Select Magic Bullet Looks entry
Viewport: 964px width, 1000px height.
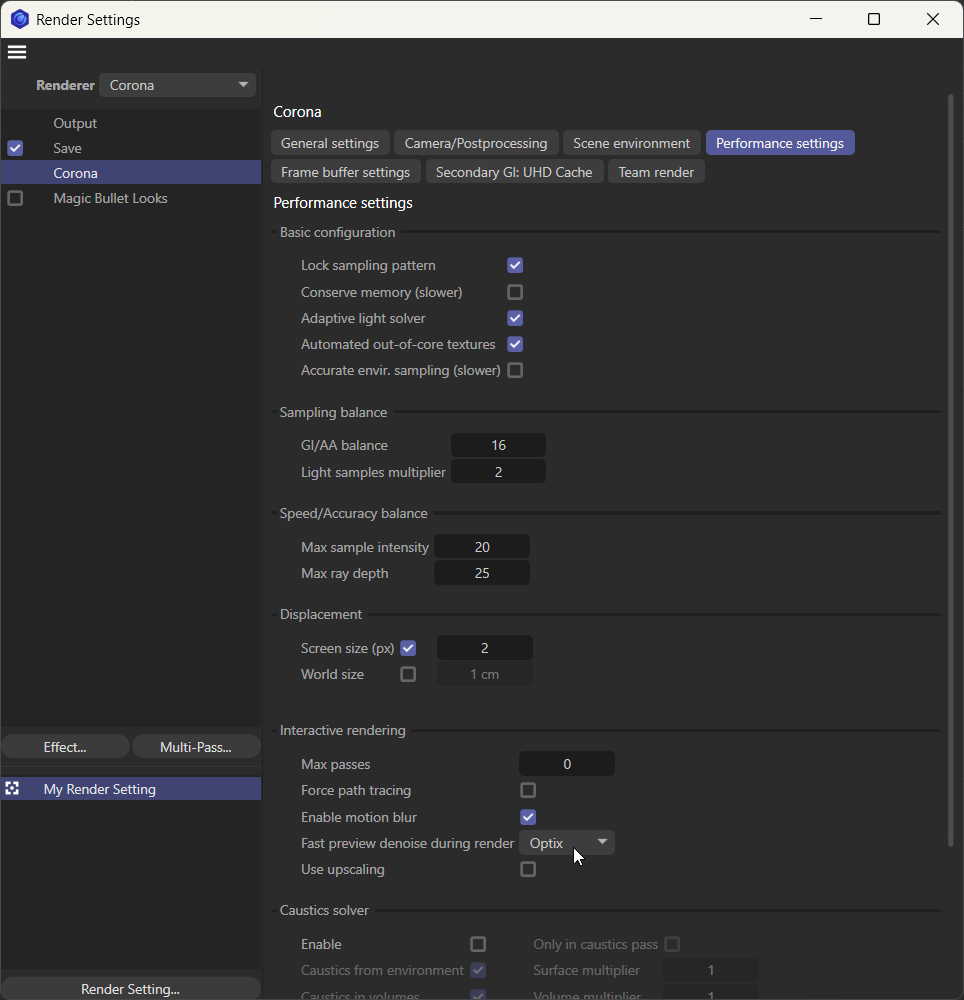pos(110,198)
